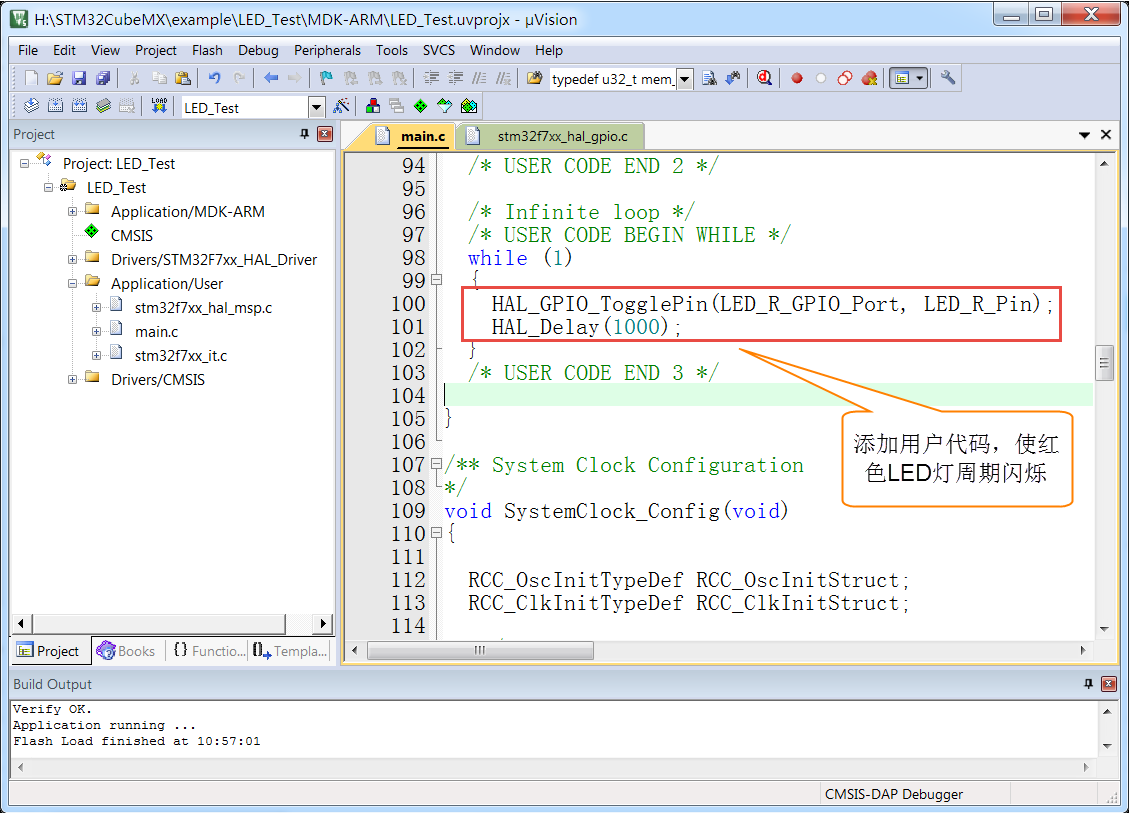Click the project tree horizontal scrollbar

pyautogui.click(x=159, y=623)
